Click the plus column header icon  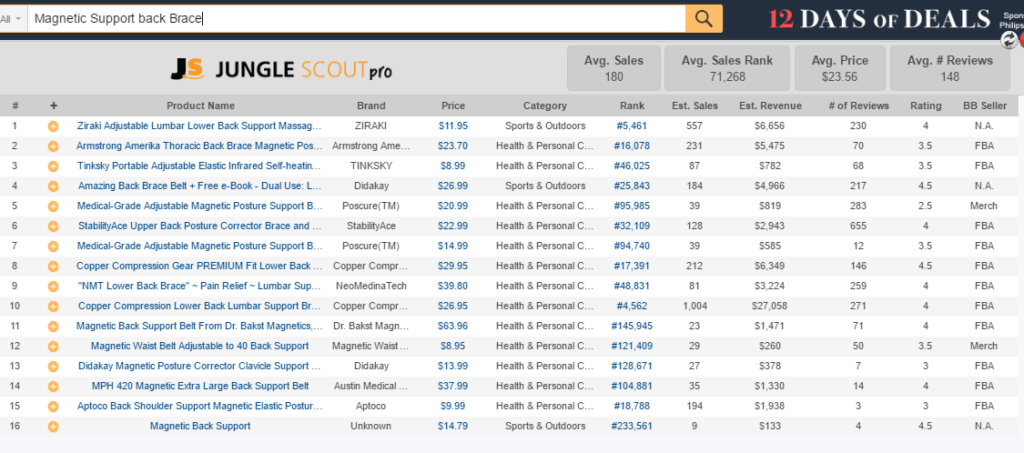click(x=53, y=106)
